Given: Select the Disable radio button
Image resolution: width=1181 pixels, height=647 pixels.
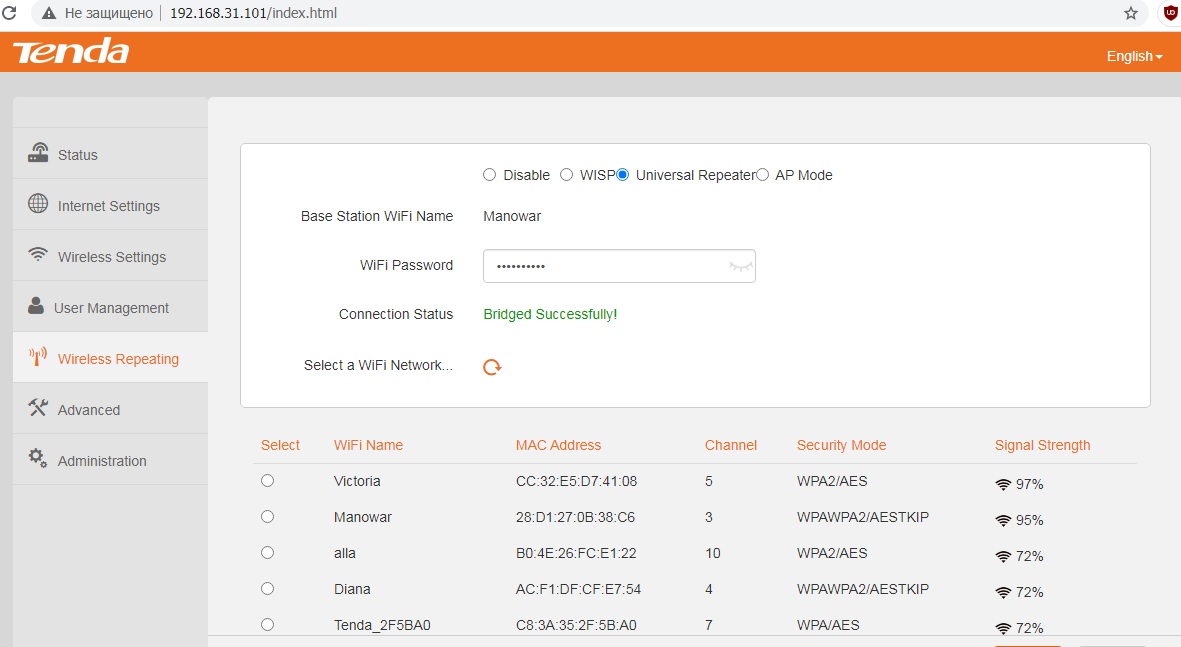Looking at the screenshot, I should [490, 175].
